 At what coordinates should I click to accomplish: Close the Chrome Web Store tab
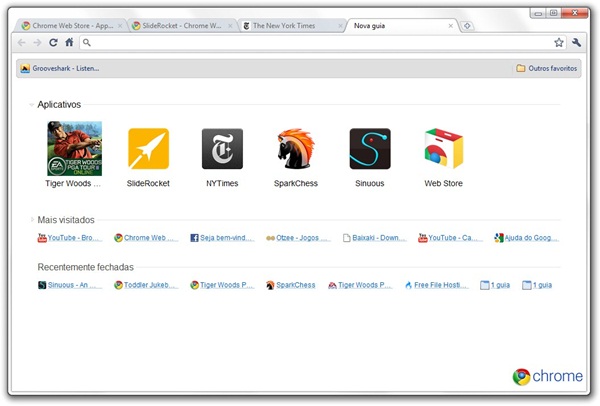(x=120, y=26)
